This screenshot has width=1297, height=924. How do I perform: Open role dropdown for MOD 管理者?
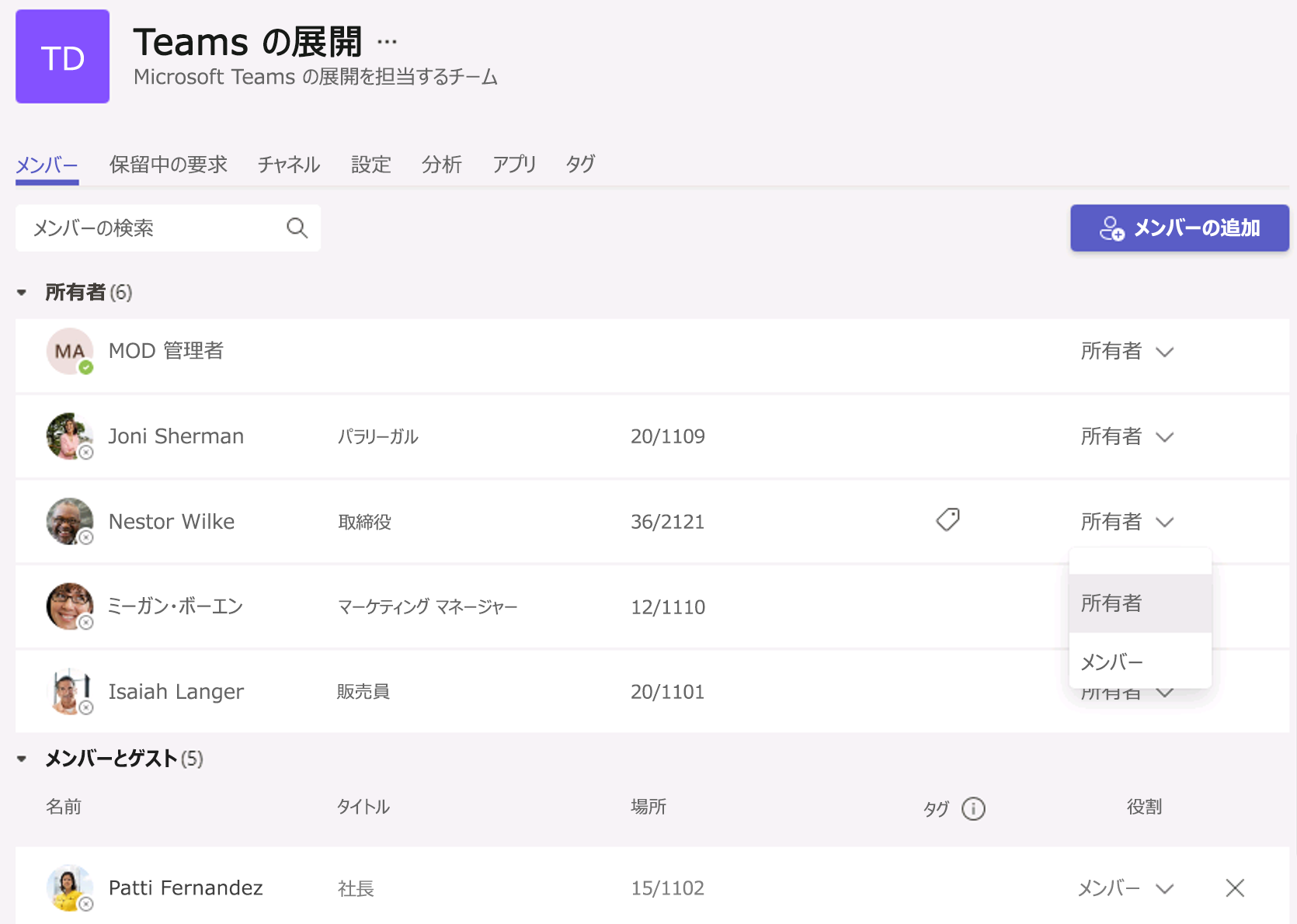pyautogui.click(x=1127, y=351)
